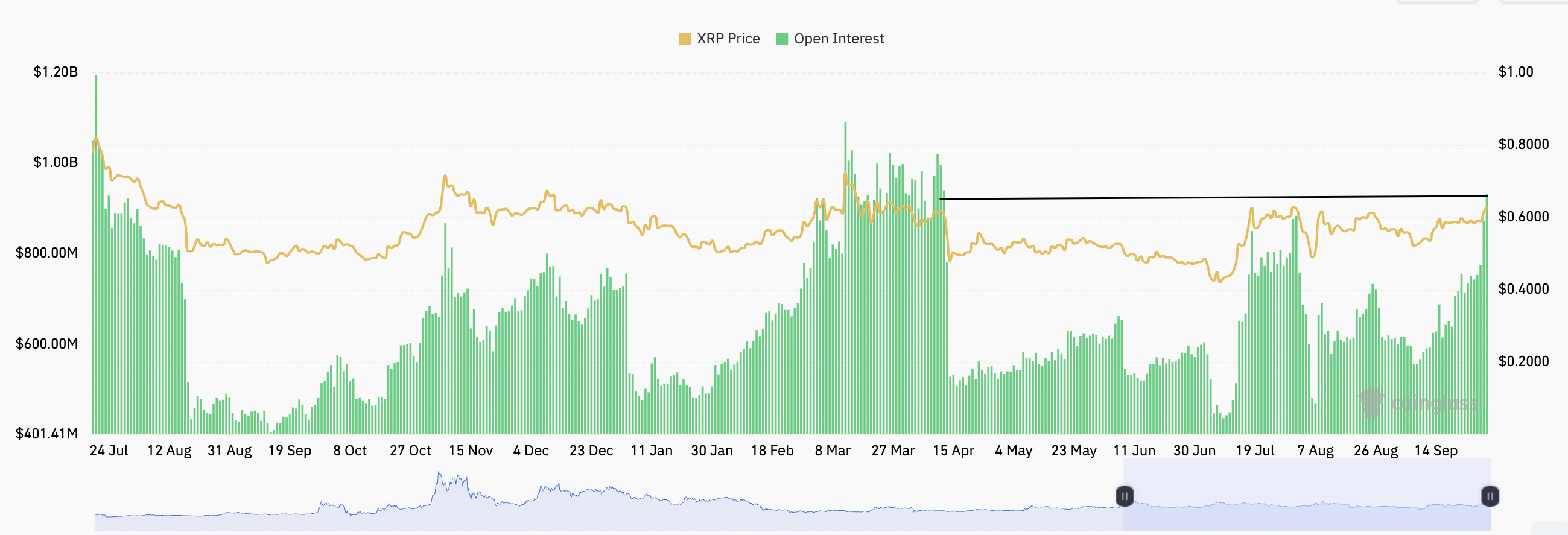Click the $401.41M left axis label
This screenshot has height=535, width=1568.
point(47,433)
